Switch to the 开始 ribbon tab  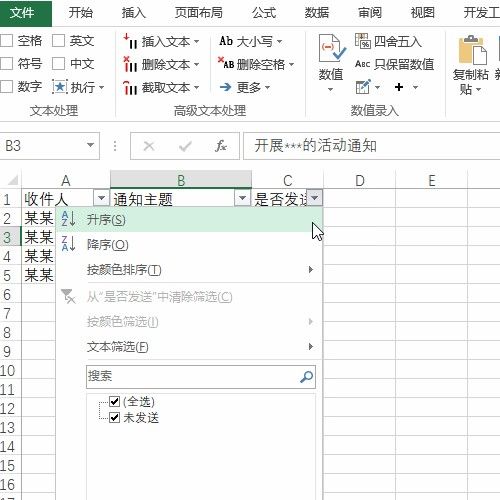pos(80,13)
